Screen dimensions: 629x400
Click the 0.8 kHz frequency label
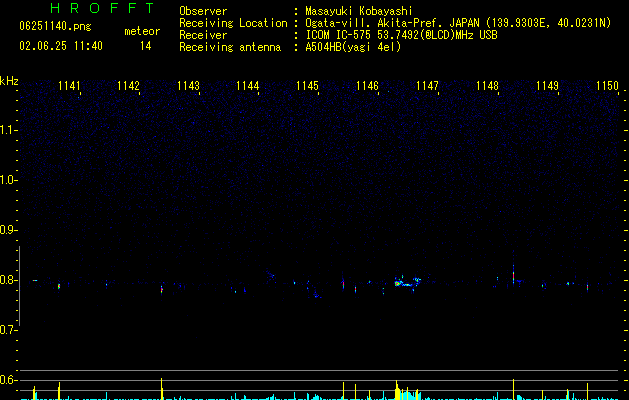point(8,280)
